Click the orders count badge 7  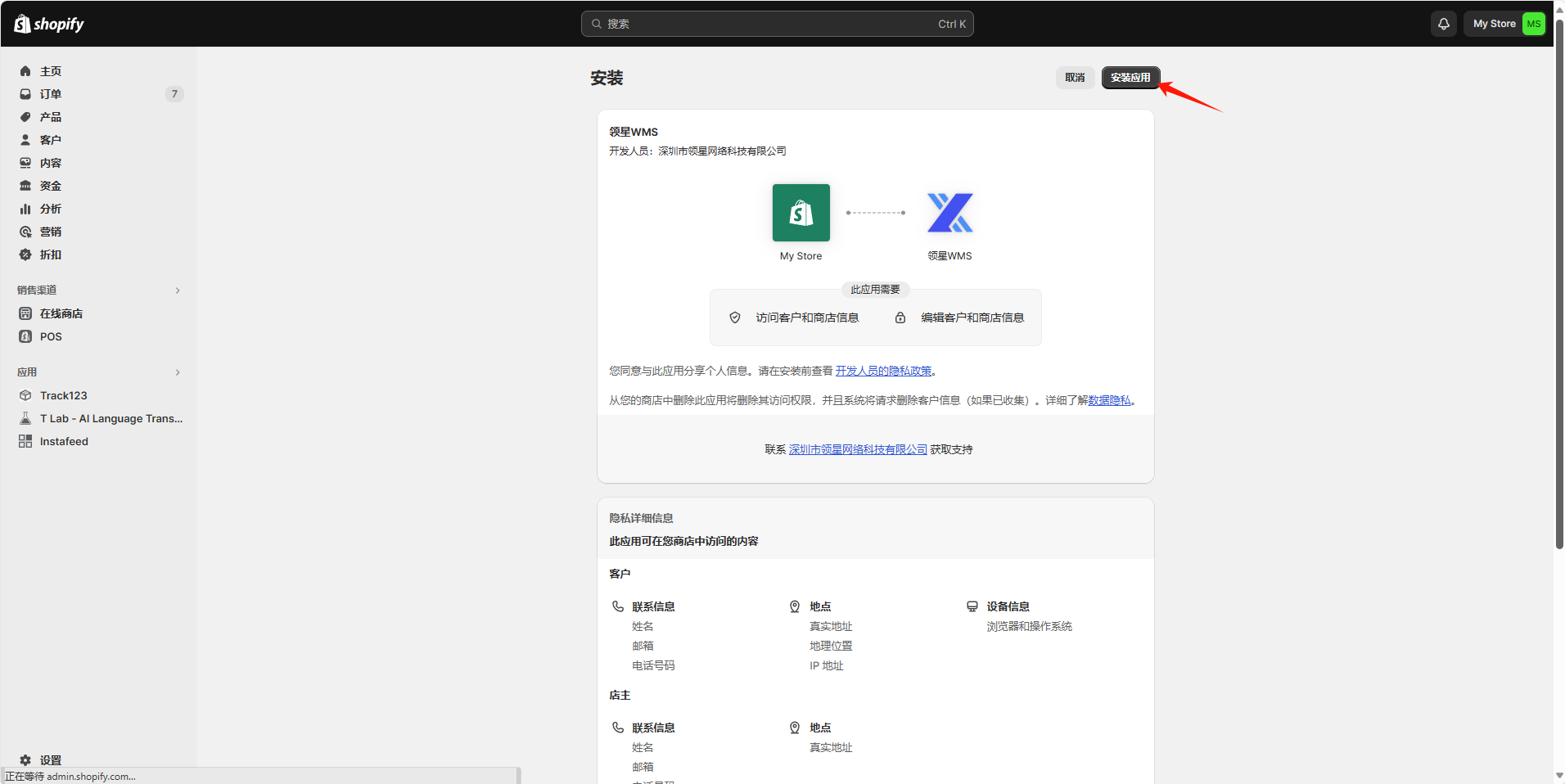(174, 94)
